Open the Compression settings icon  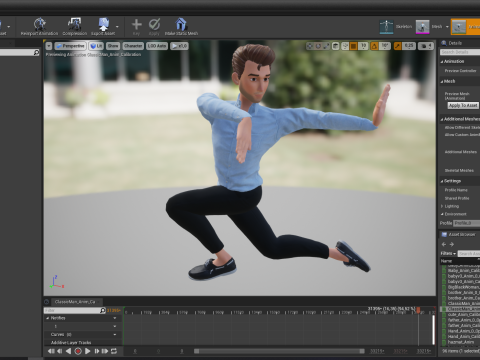pos(74,25)
